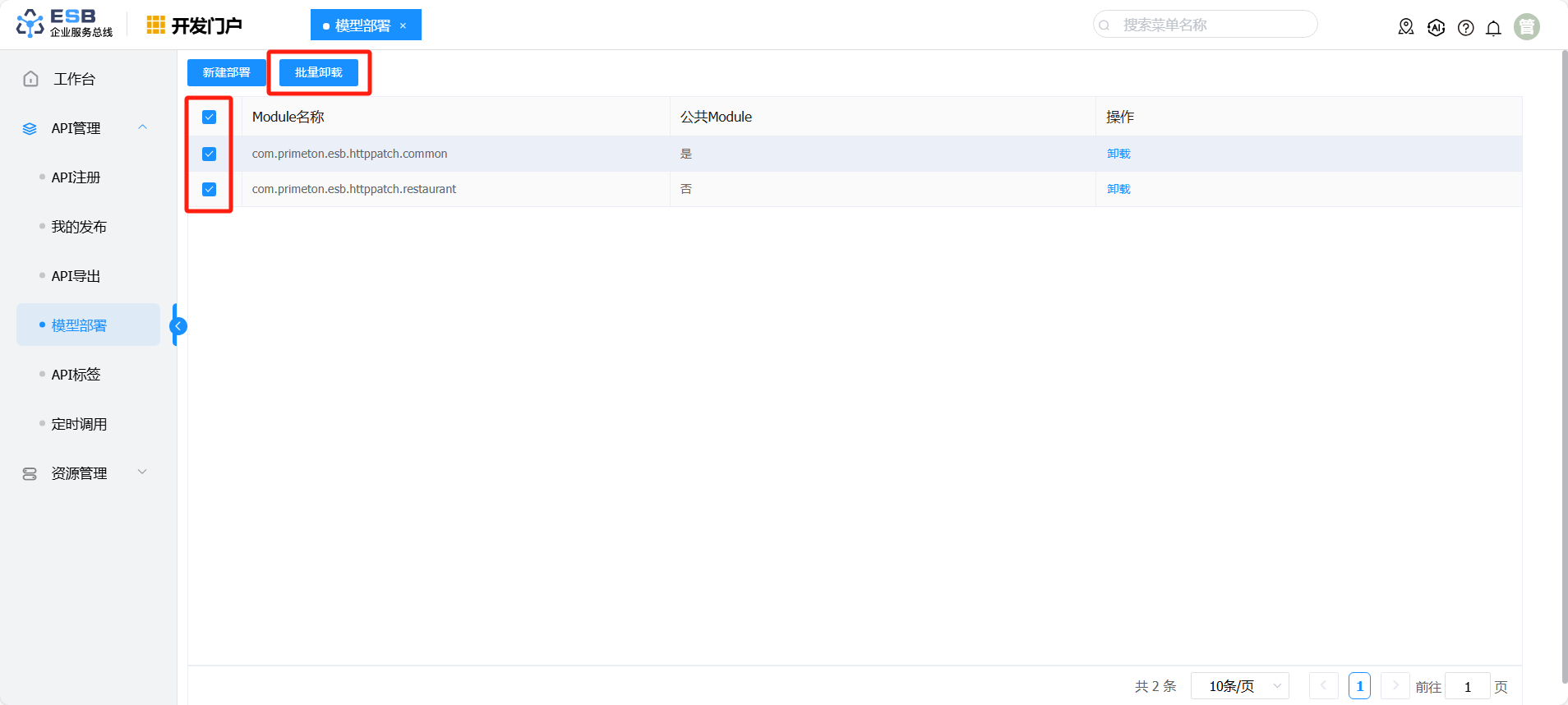The height and width of the screenshot is (705, 1568).
Task: Click the 批量卸载 button
Action: (319, 72)
